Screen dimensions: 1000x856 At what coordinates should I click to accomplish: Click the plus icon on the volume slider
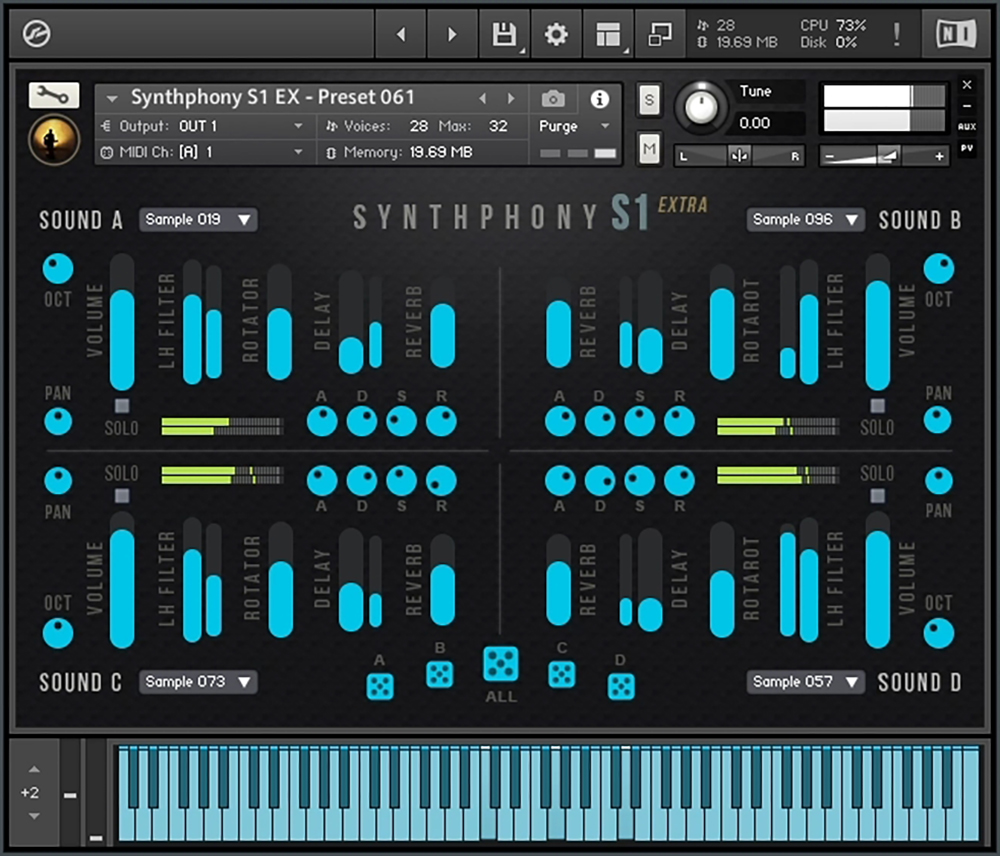[939, 156]
